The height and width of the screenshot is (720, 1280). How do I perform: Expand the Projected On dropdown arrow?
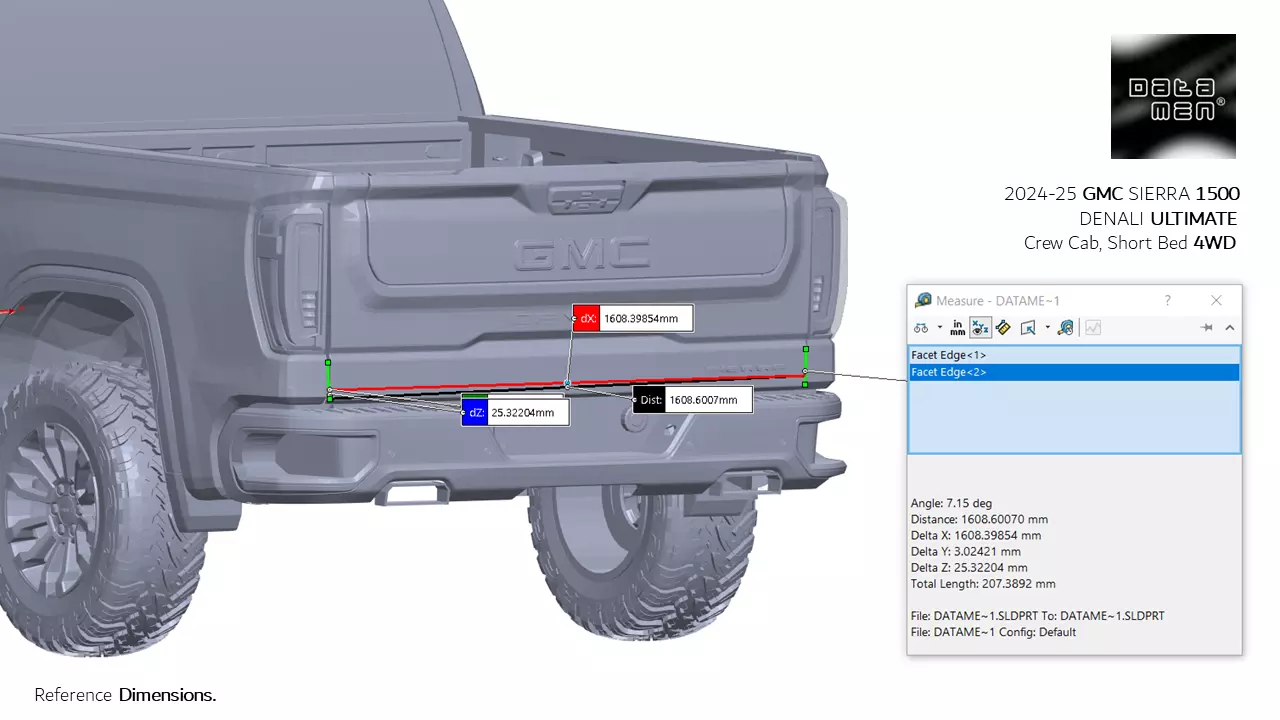click(1047, 328)
